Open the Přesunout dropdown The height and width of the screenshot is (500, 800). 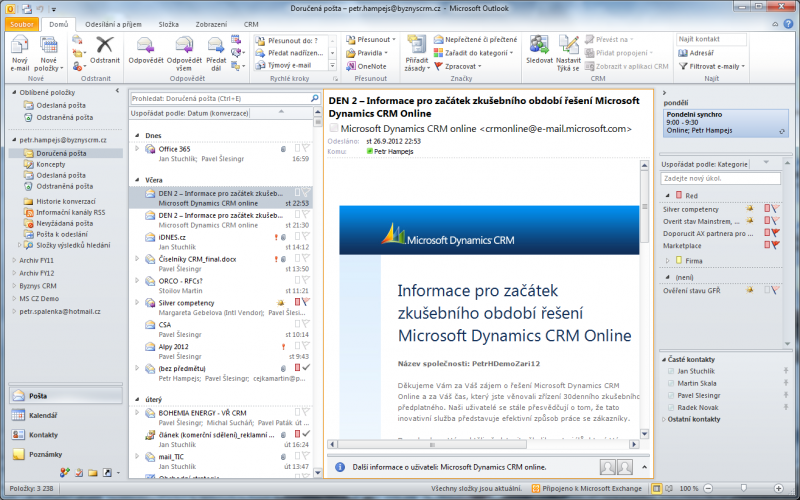pos(370,39)
